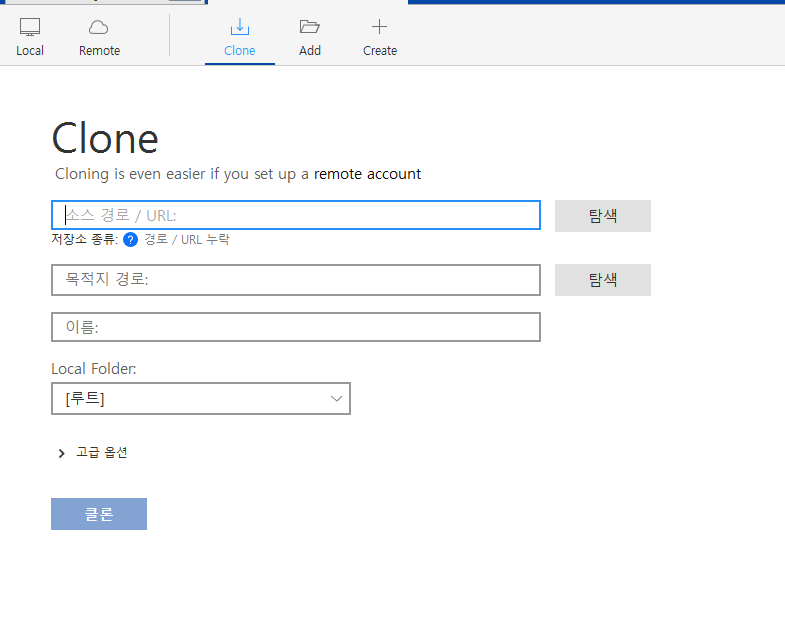Focus the 이름 input field

click(x=296, y=327)
